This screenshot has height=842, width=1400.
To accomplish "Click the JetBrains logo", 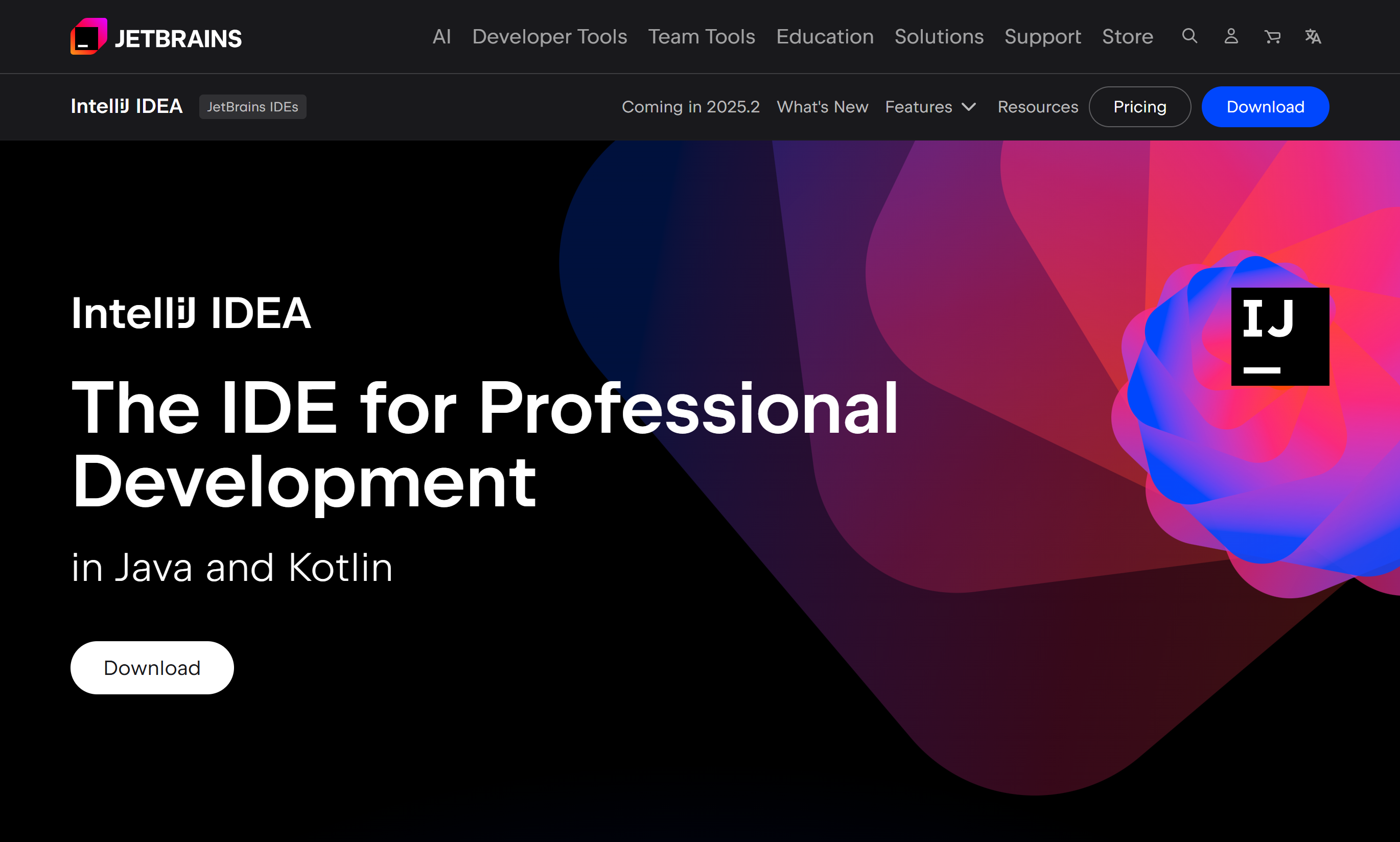I will 156,37.
